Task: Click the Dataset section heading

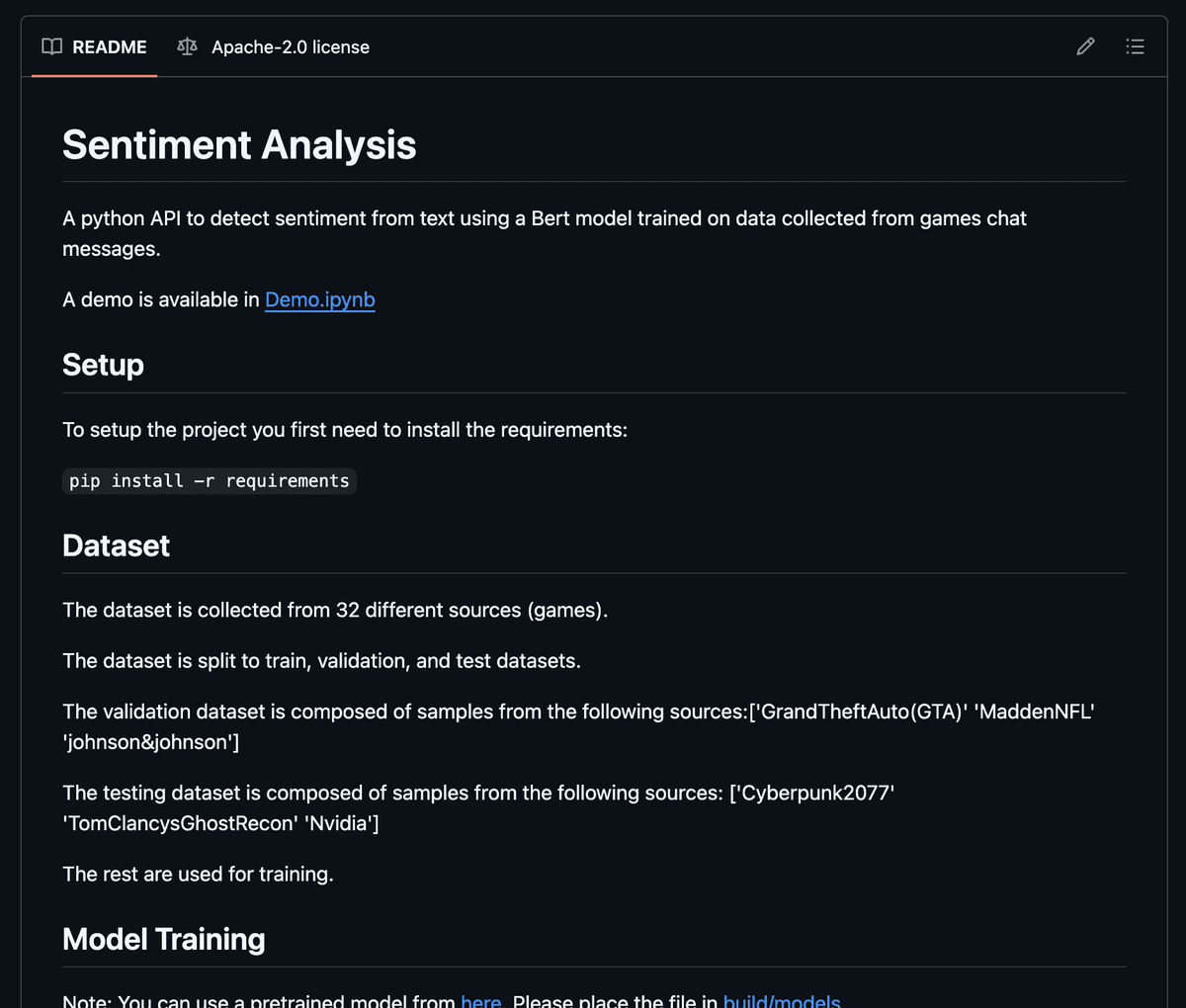Action: coord(116,546)
